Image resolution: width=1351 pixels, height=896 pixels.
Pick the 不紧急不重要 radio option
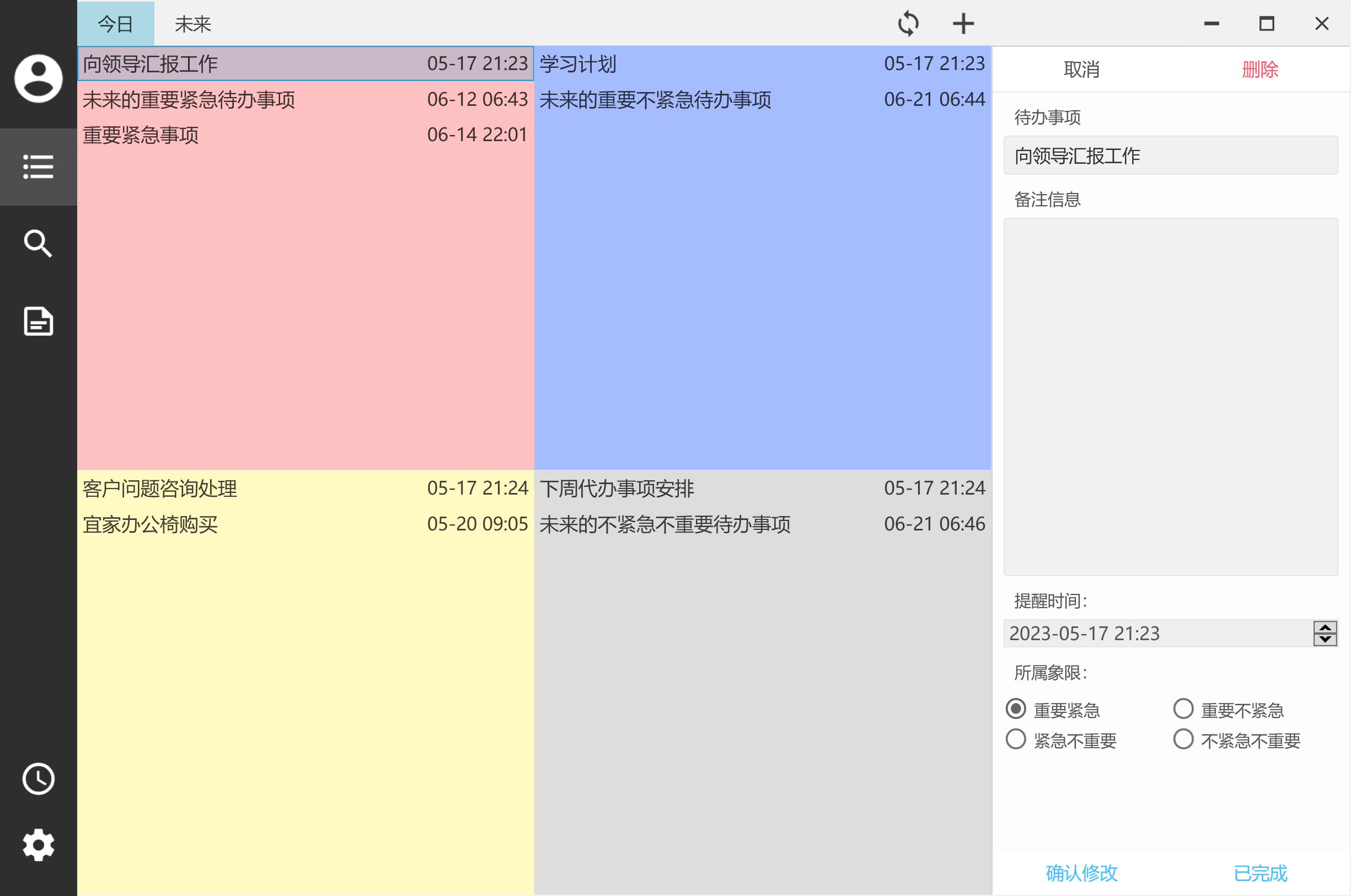point(1183,739)
